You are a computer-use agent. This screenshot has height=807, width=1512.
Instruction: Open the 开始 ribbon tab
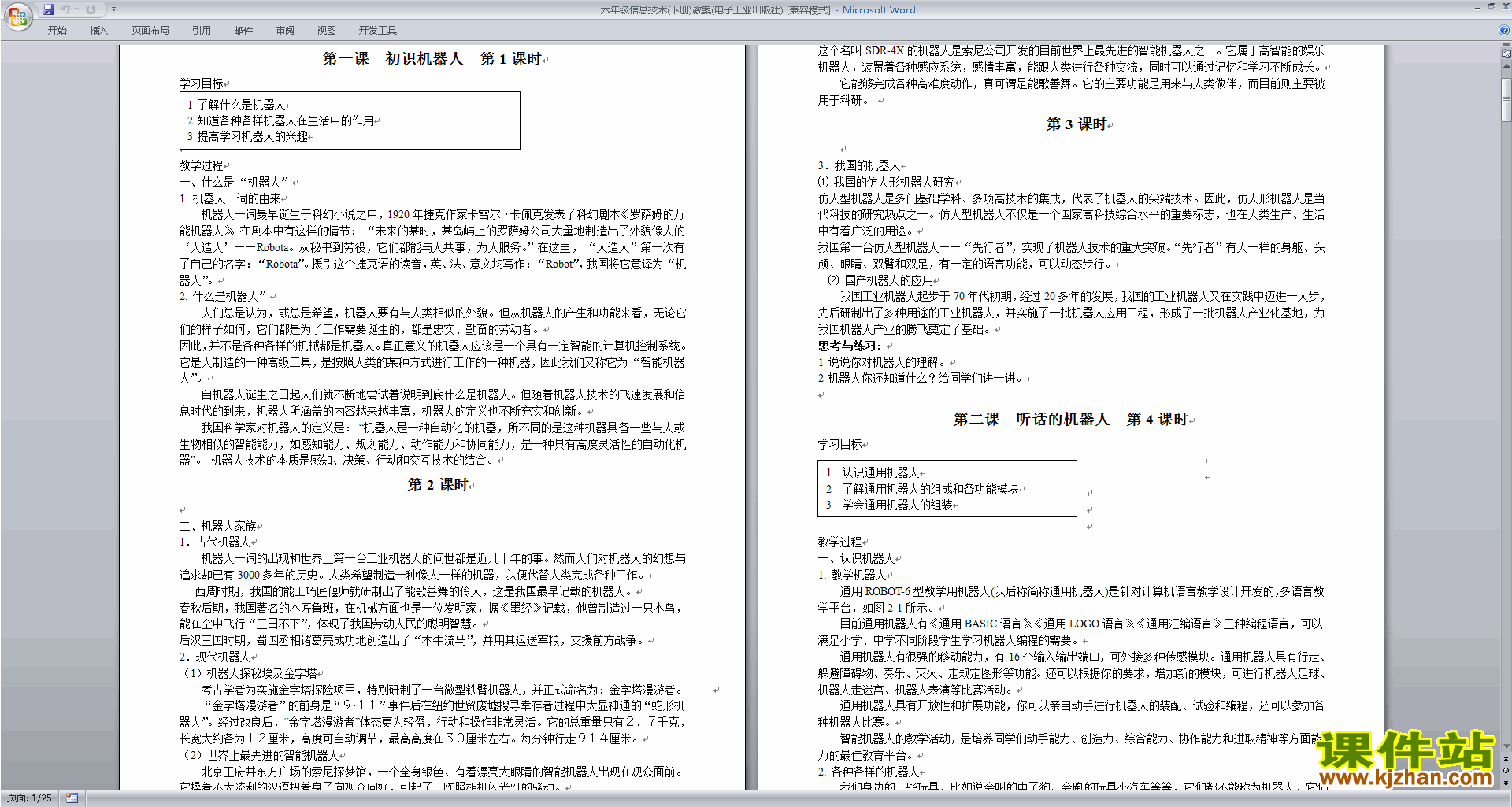coord(57,30)
